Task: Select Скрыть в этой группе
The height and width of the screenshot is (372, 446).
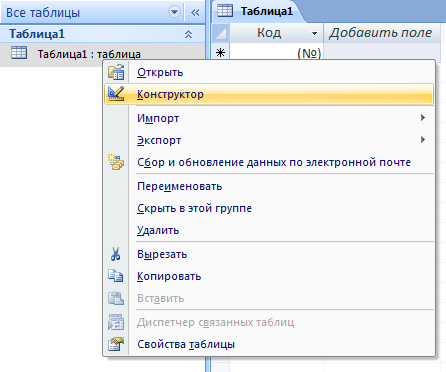Action: [269, 208]
